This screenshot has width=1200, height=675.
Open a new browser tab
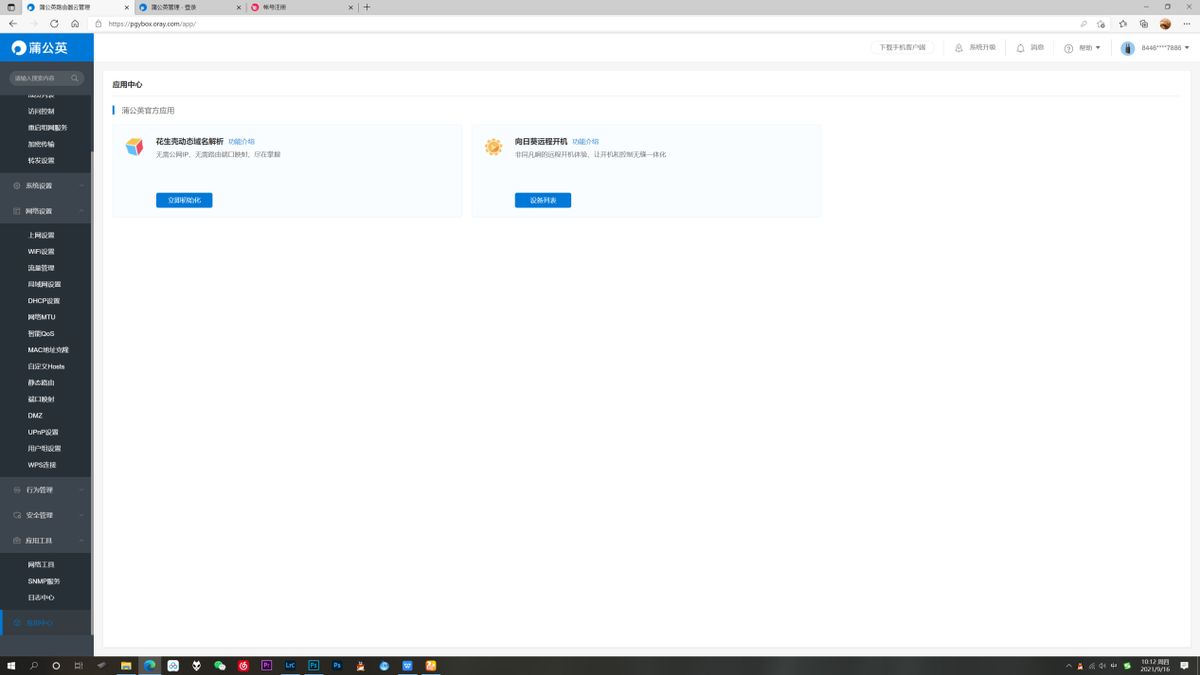click(367, 7)
